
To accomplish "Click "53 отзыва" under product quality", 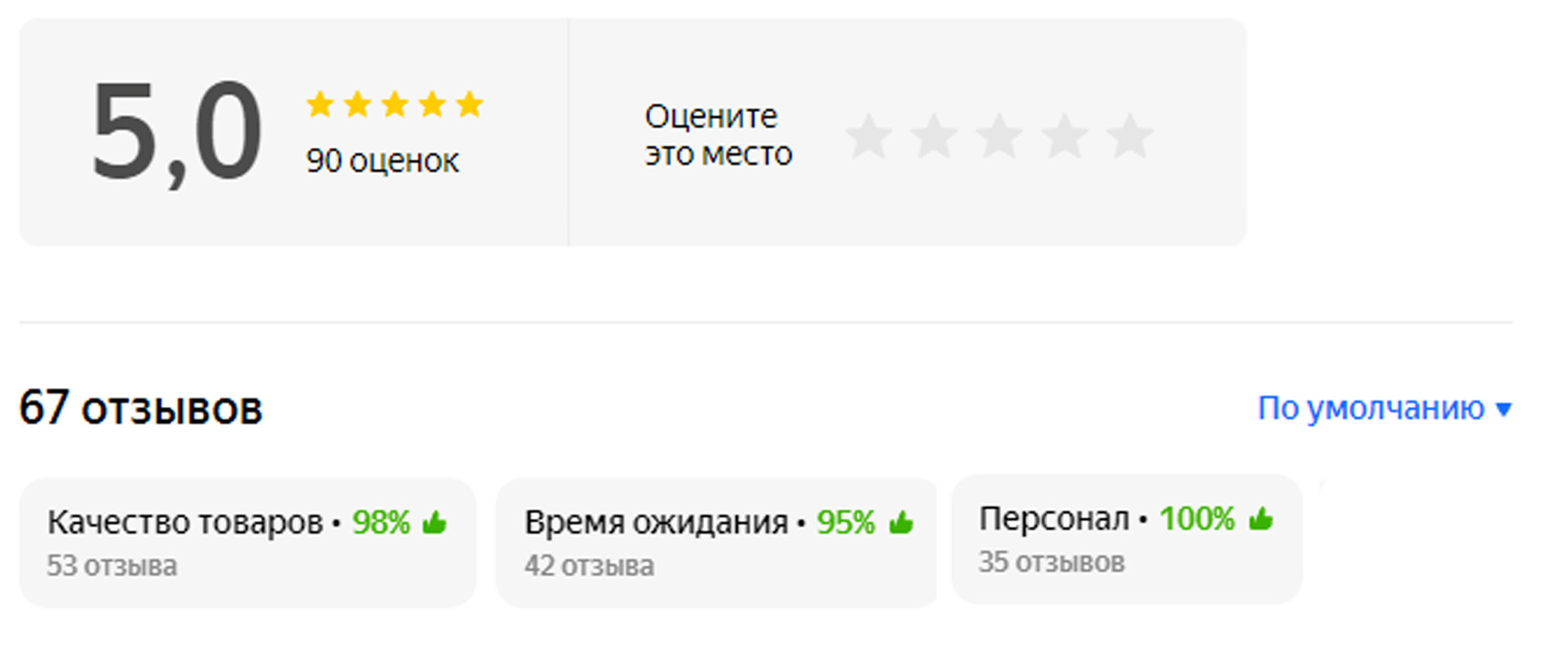I will [112, 566].
